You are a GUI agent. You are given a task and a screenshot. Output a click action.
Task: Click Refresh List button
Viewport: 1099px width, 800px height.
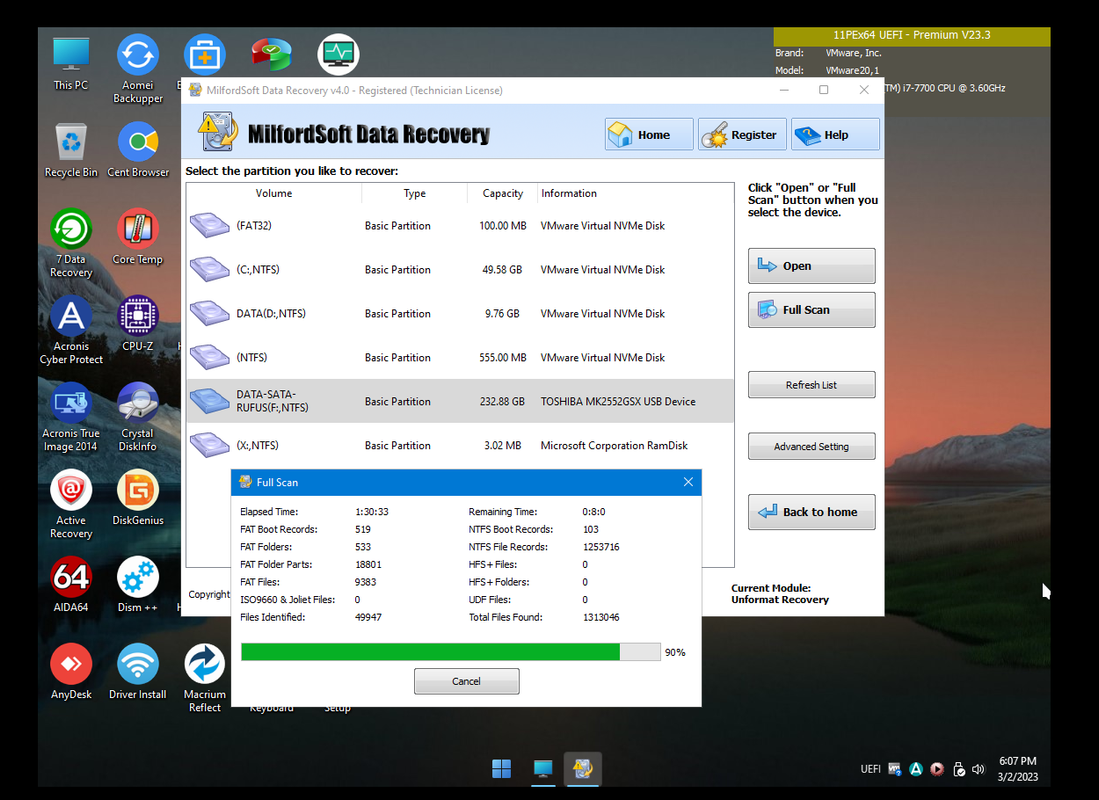812,385
